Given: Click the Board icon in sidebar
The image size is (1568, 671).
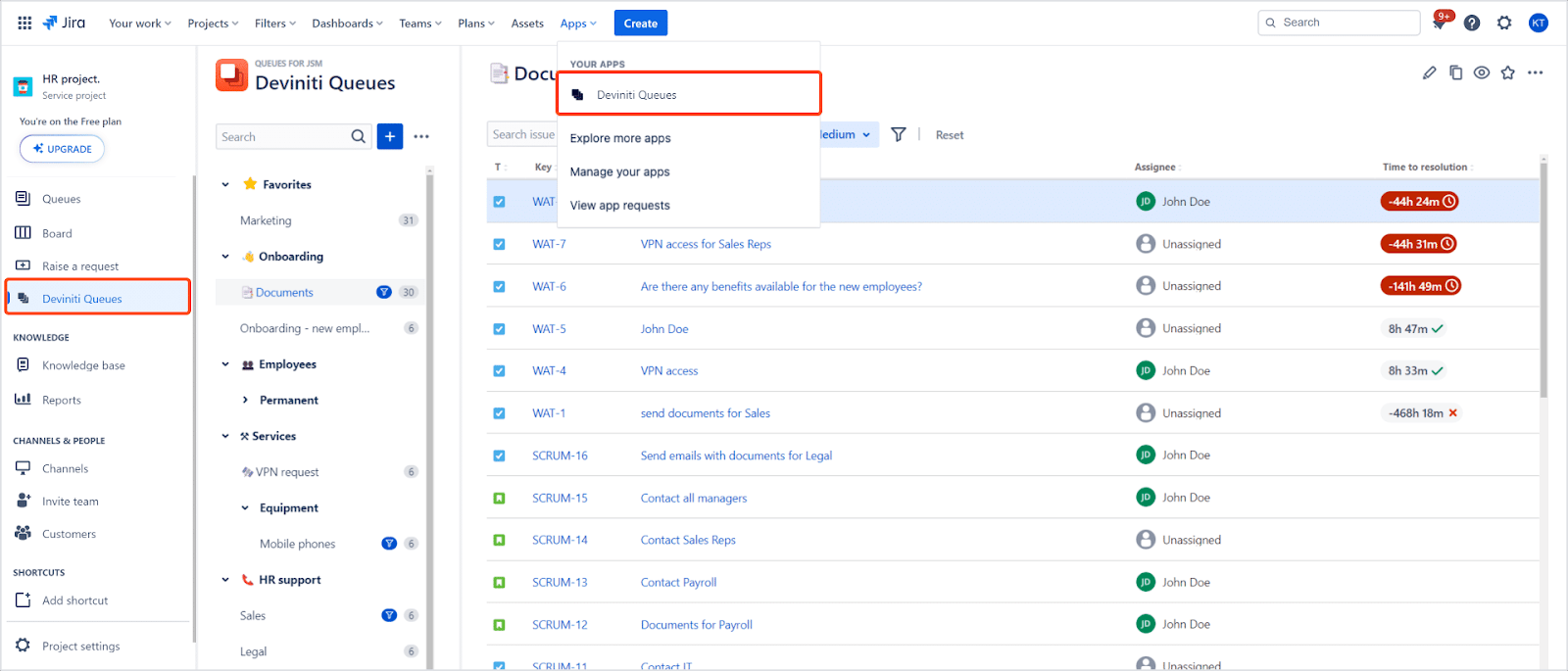Looking at the screenshot, I should [23, 232].
